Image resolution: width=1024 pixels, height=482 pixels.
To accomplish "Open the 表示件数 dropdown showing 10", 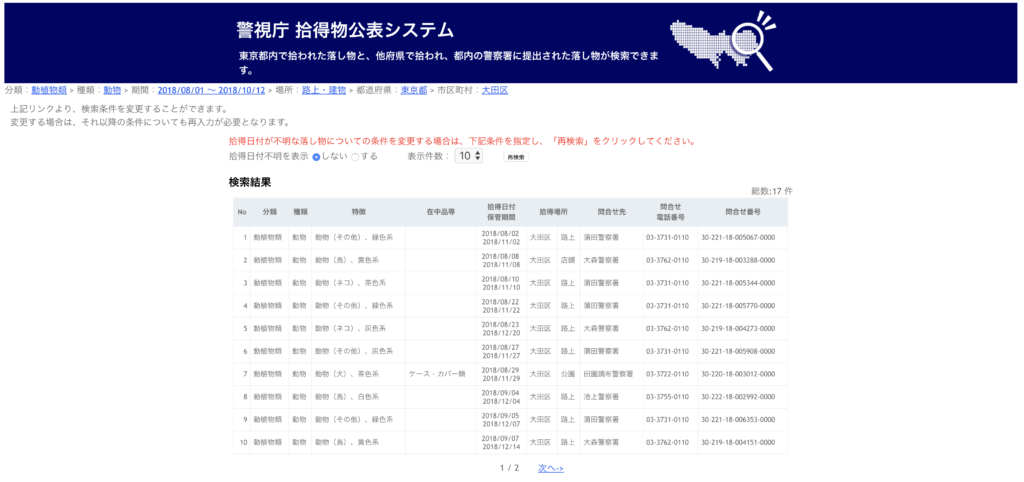I will pos(469,156).
